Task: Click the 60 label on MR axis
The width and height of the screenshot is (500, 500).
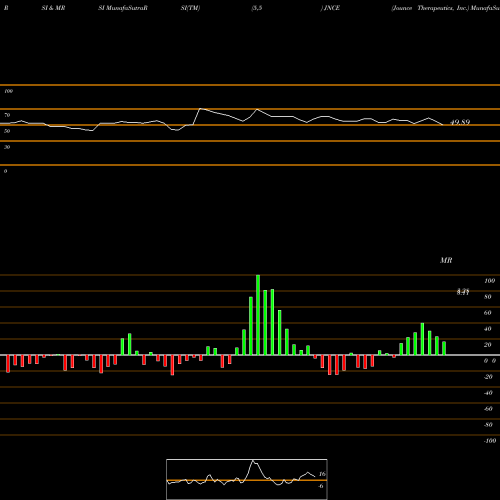Action: 488,313
